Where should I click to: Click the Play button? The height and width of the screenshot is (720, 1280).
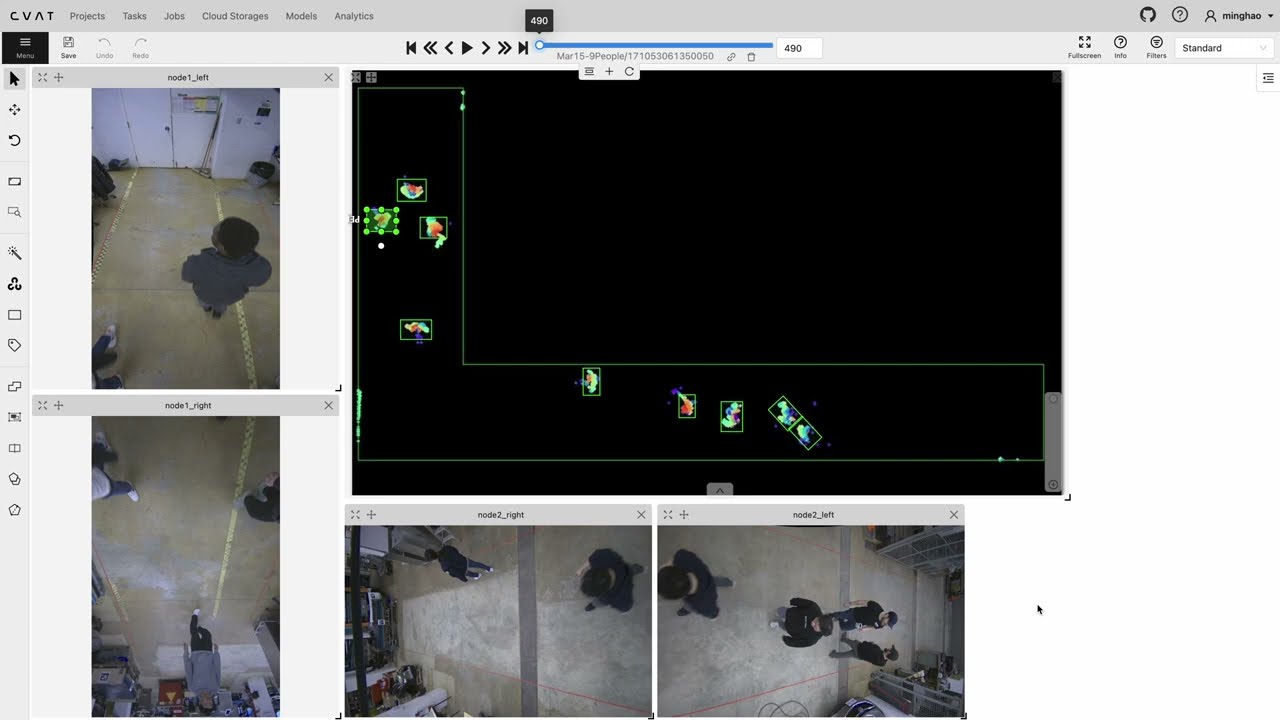click(x=467, y=48)
